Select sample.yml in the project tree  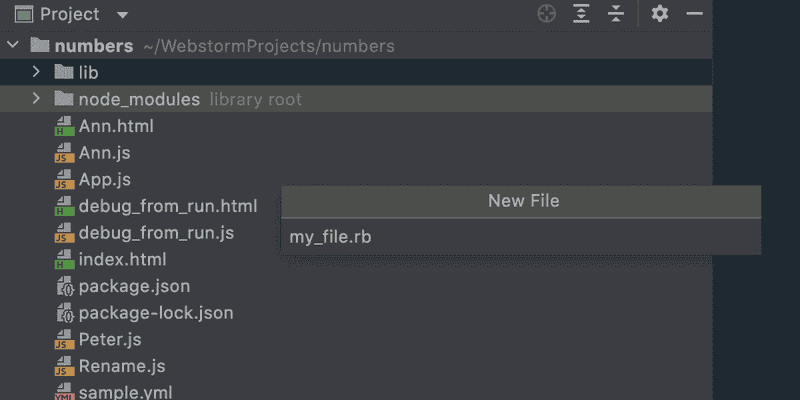(x=126, y=392)
